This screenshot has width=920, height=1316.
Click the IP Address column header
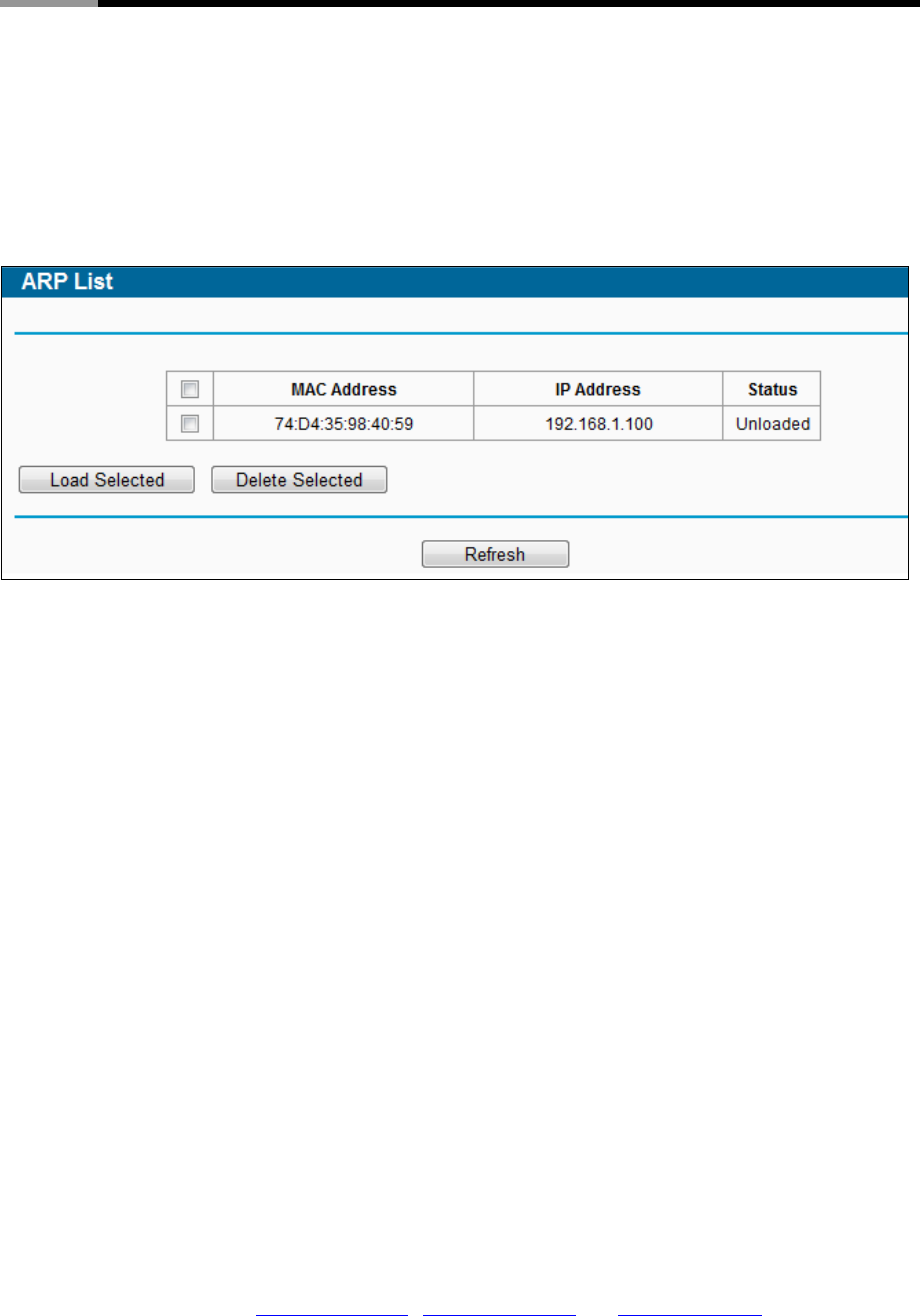point(598,390)
